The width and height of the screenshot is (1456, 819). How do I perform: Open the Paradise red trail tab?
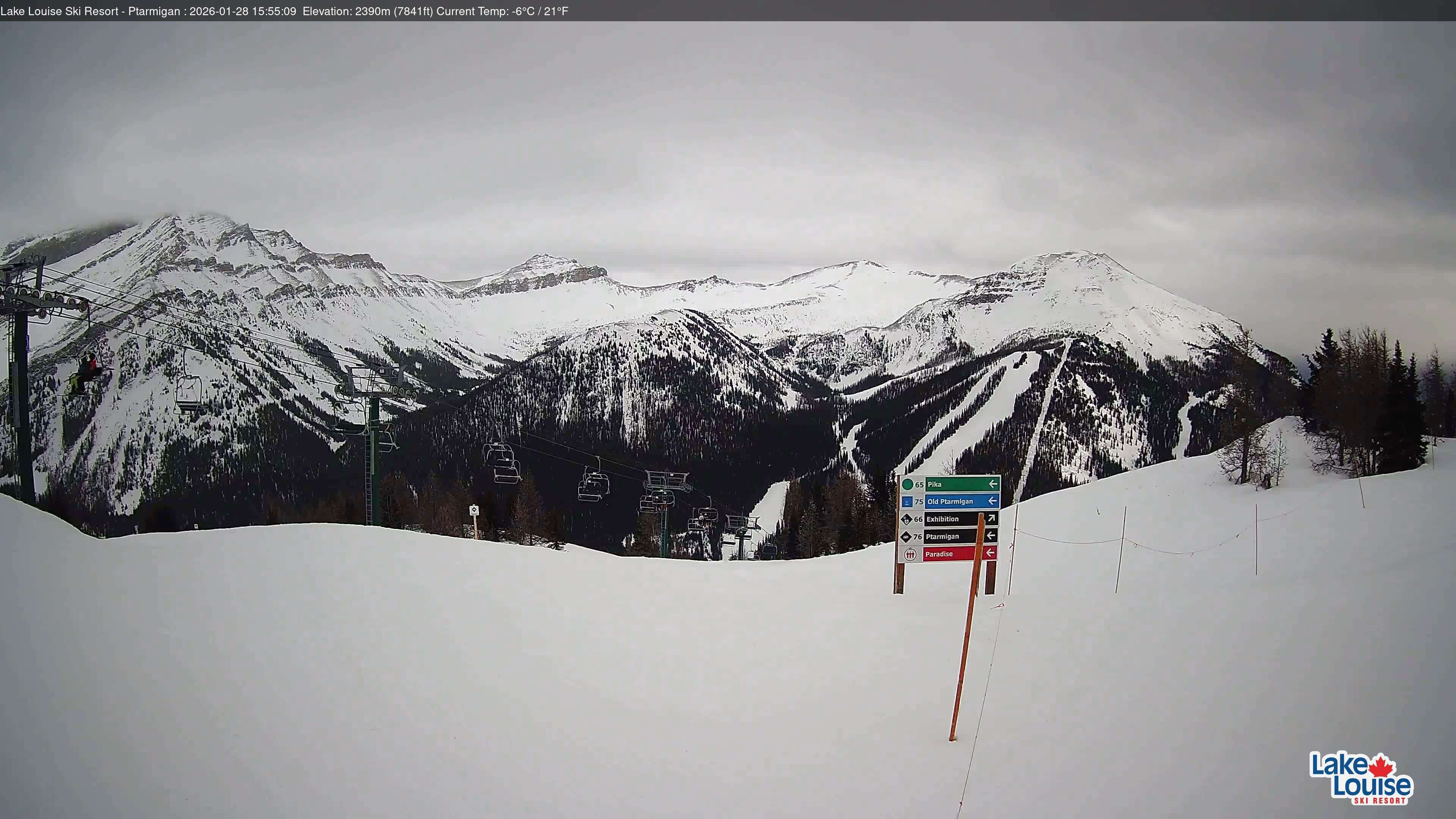click(x=940, y=554)
